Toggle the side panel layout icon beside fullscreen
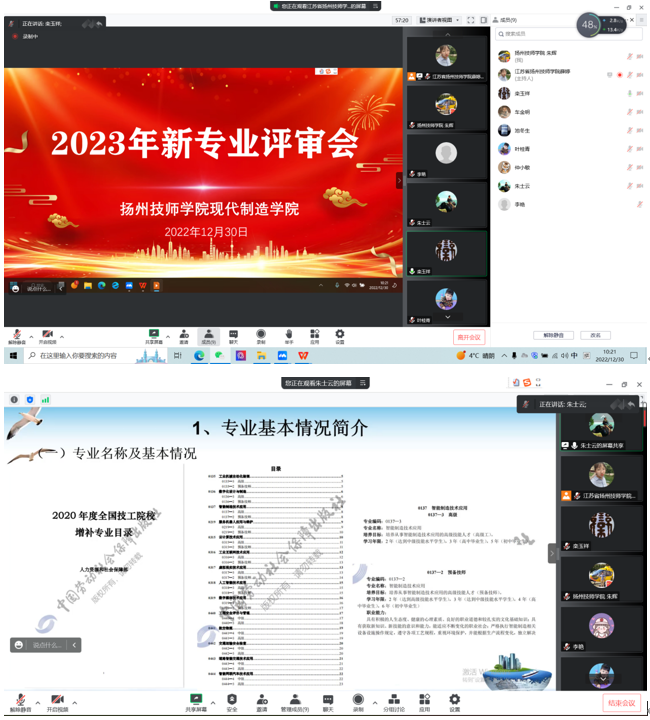The height and width of the screenshot is (720, 650). click(x=483, y=20)
